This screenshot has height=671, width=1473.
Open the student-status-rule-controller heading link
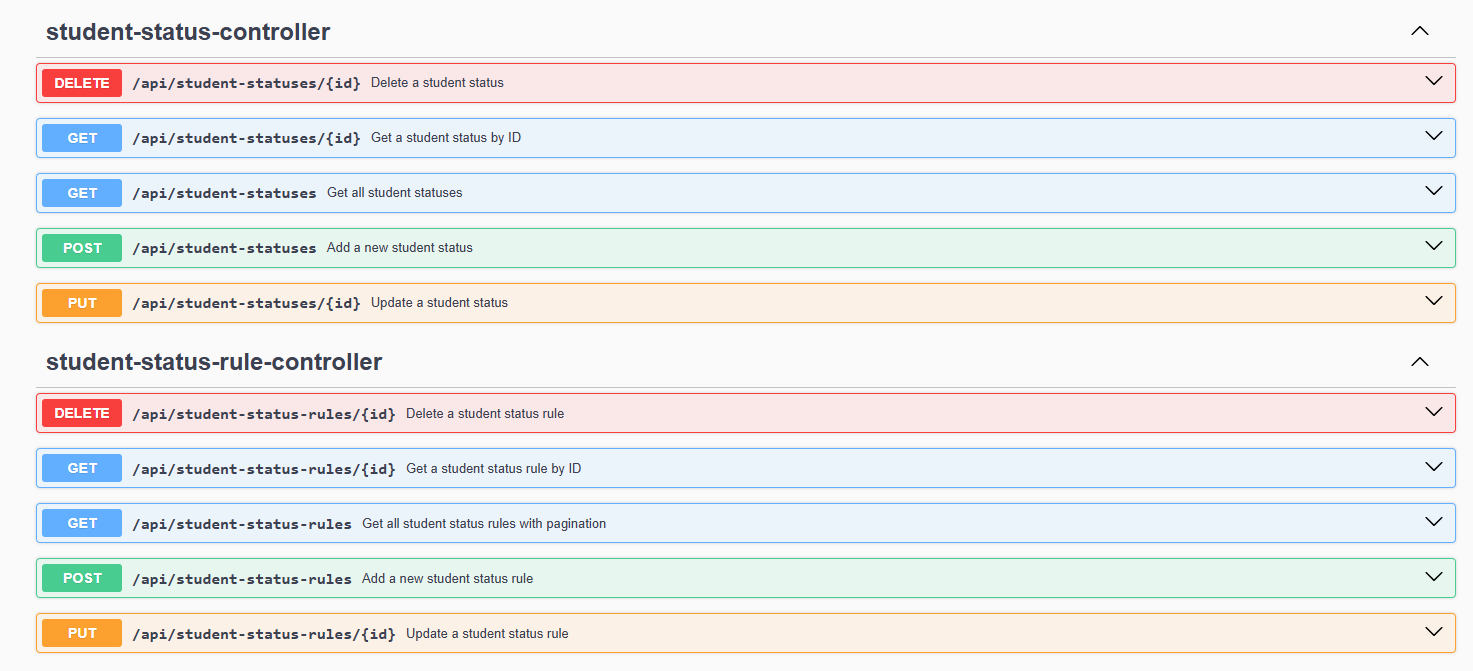click(x=214, y=362)
